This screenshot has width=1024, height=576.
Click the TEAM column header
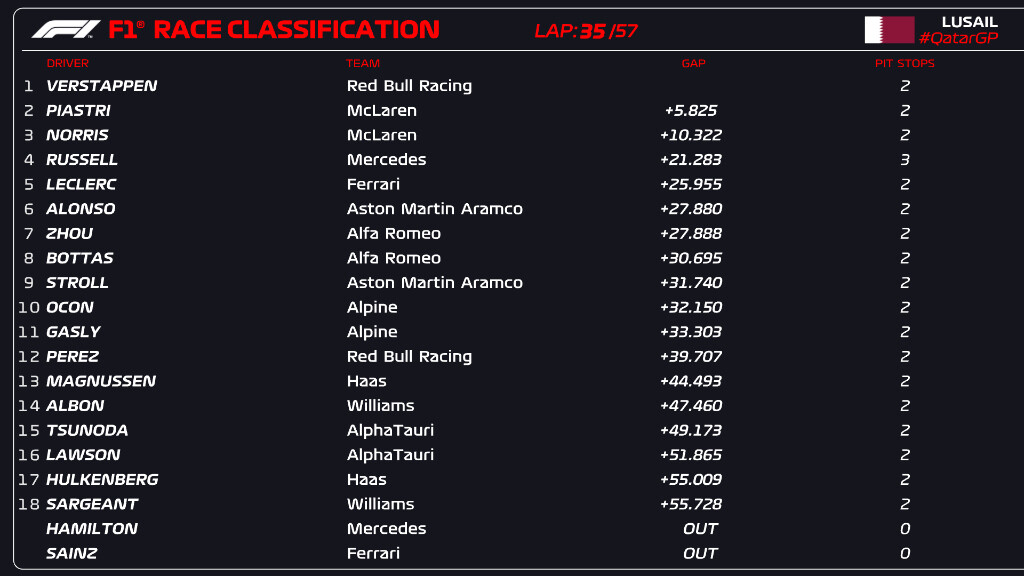(362, 63)
